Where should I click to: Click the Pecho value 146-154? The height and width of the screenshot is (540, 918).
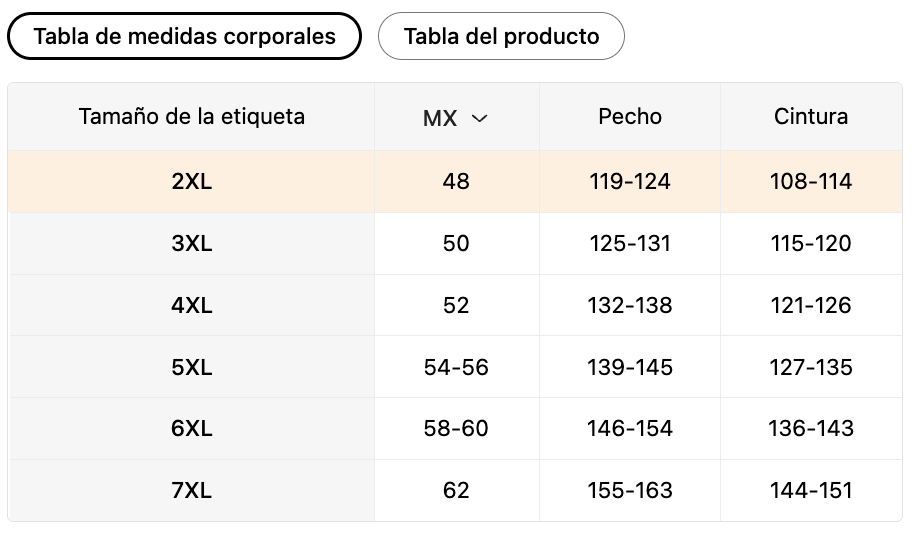(630, 429)
